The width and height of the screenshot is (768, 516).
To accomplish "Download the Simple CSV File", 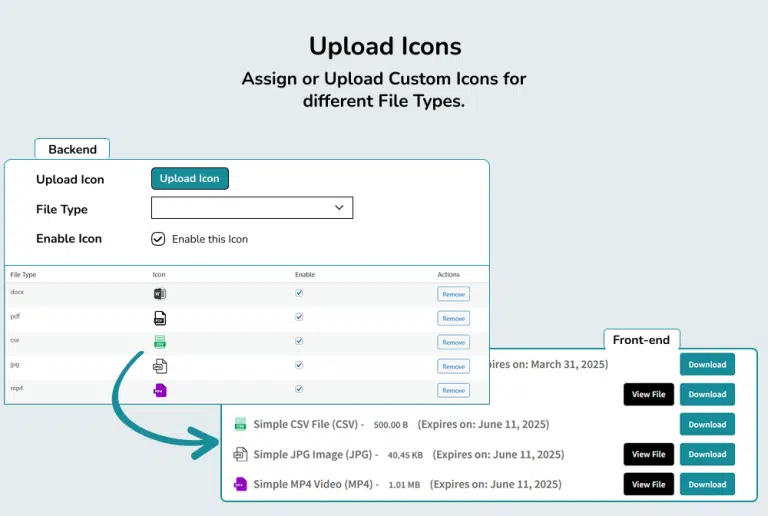I will click(x=707, y=424).
